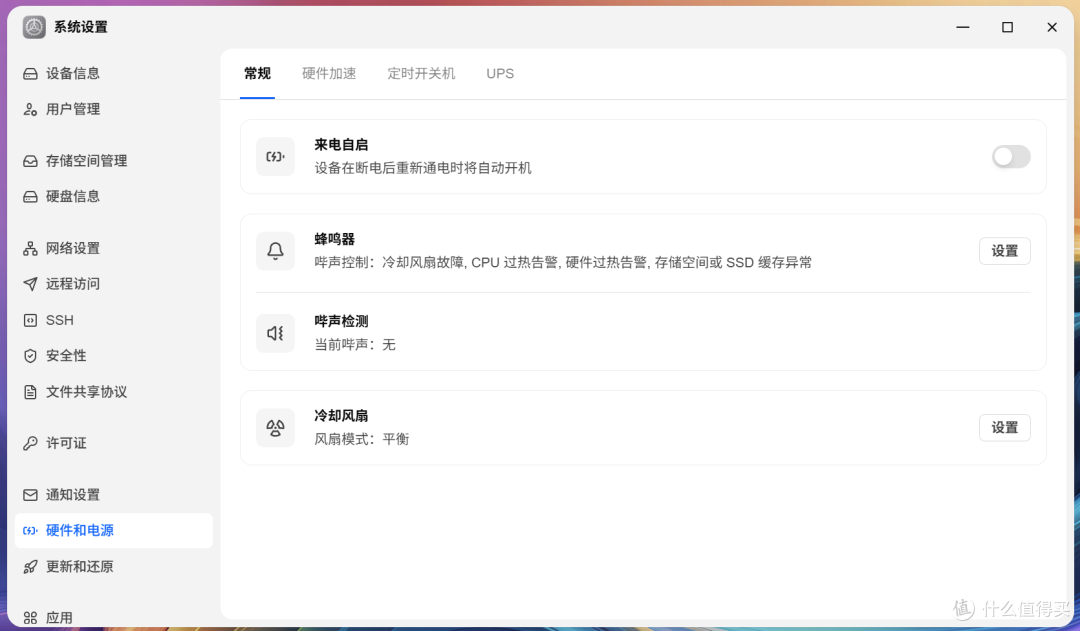The height and width of the screenshot is (631, 1080).
Task: Click the 硬件和电源 power icon in sidebar
Action: point(30,530)
